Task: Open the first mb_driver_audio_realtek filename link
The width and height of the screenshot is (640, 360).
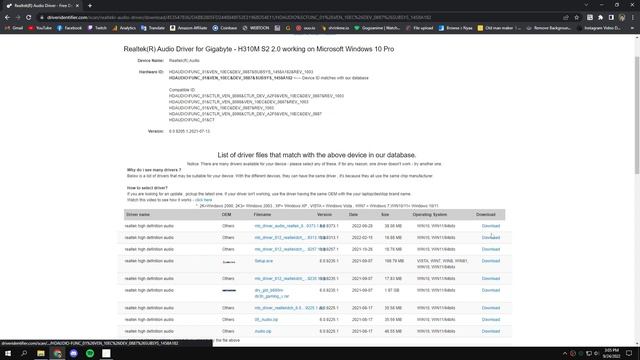Action: tap(286, 226)
